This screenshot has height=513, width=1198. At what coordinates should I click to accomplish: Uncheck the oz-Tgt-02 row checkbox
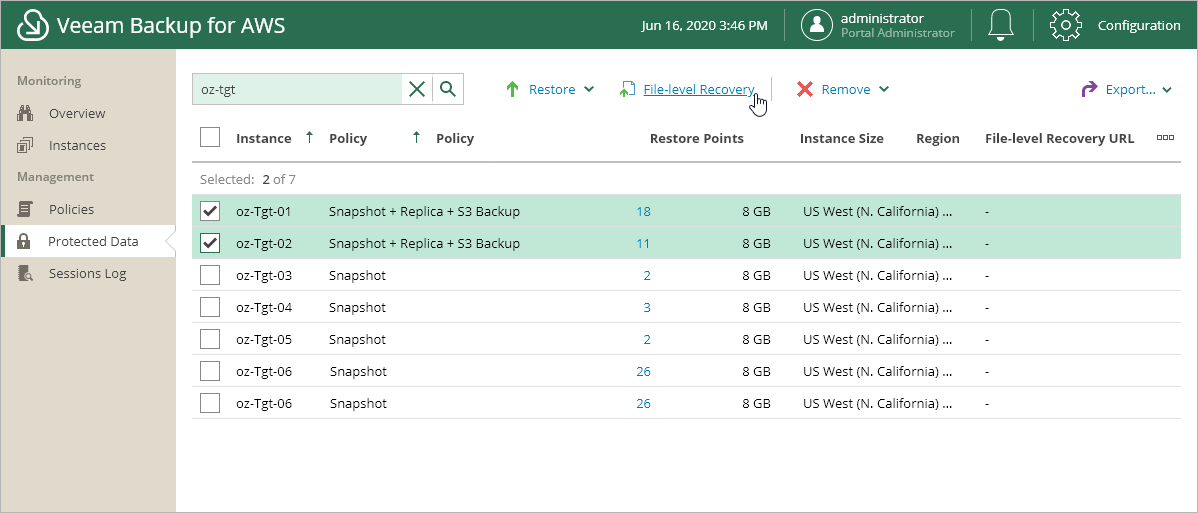coord(209,243)
